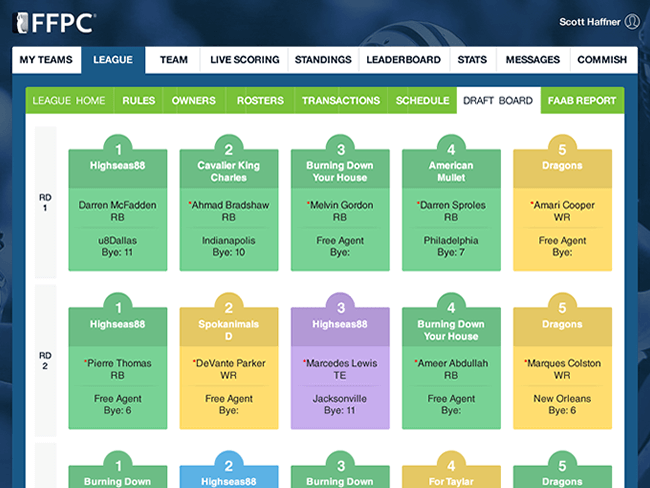The height and width of the screenshot is (488, 650).
Task: Show the Owners sub-tab
Action: [194, 100]
